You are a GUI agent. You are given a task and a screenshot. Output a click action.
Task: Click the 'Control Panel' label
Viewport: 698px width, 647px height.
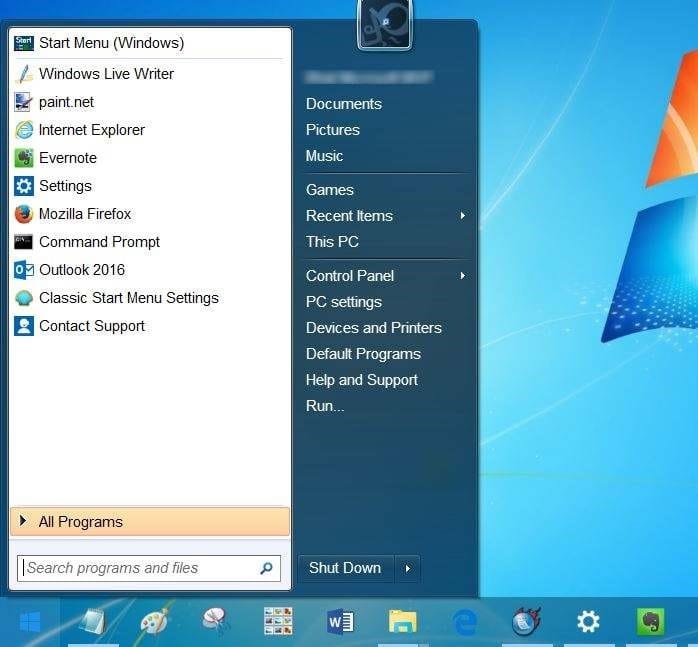pos(350,276)
